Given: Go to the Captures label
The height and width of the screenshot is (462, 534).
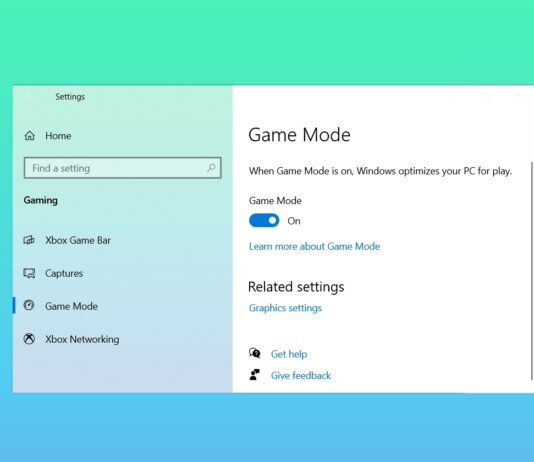Looking at the screenshot, I should [64, 273].
